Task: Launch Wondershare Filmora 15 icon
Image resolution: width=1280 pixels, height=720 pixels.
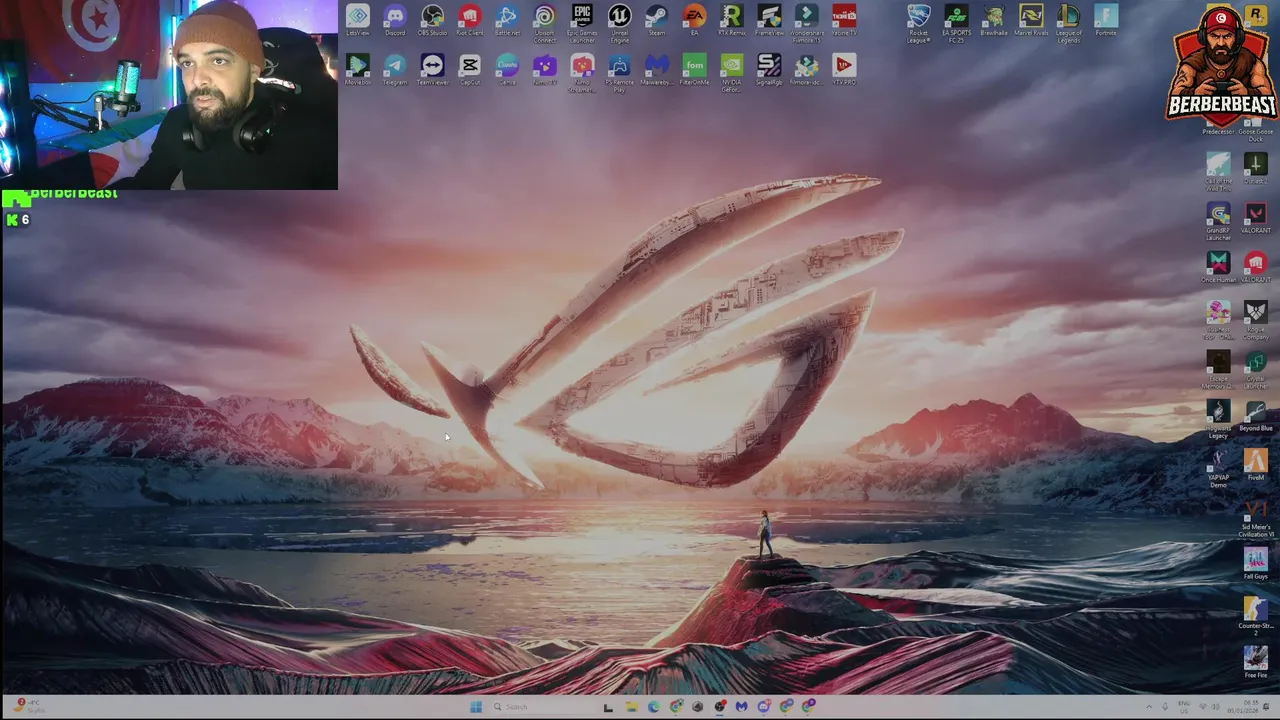Action: point(807,23)
